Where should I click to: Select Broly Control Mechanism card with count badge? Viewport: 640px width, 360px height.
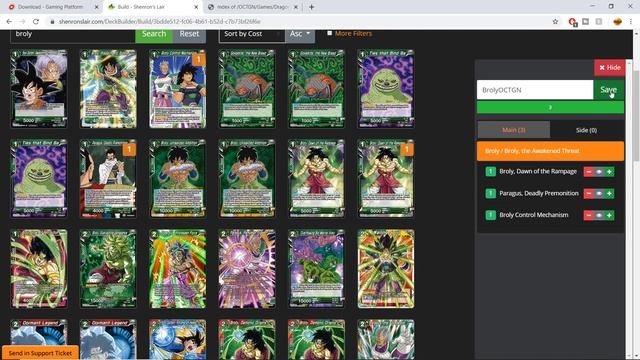point(178,89)
